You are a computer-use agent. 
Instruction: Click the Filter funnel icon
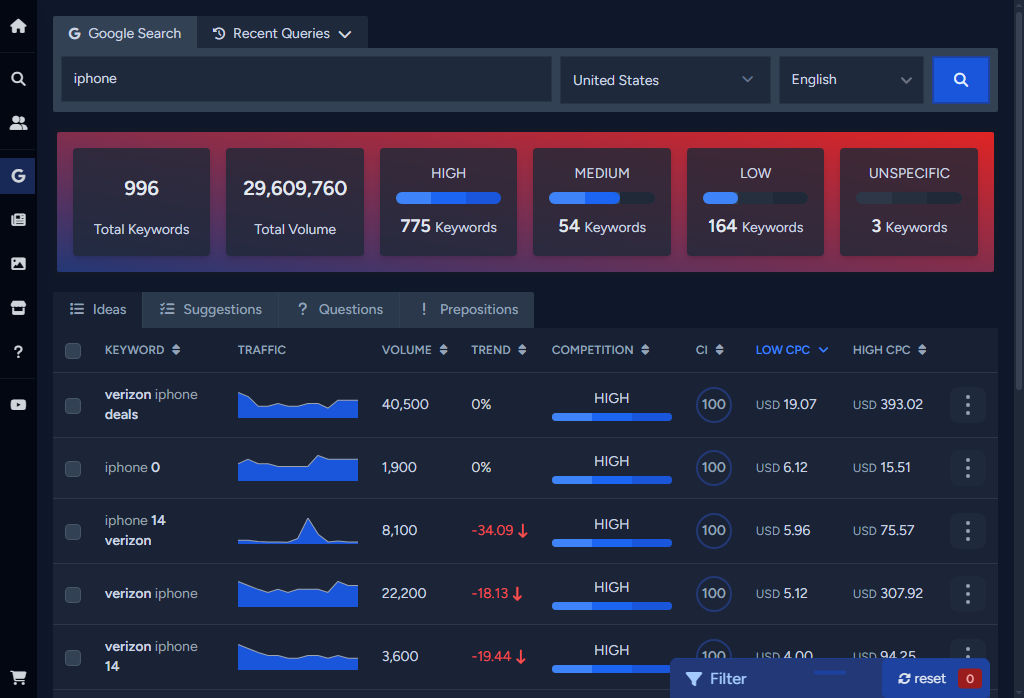click(694, 679)
